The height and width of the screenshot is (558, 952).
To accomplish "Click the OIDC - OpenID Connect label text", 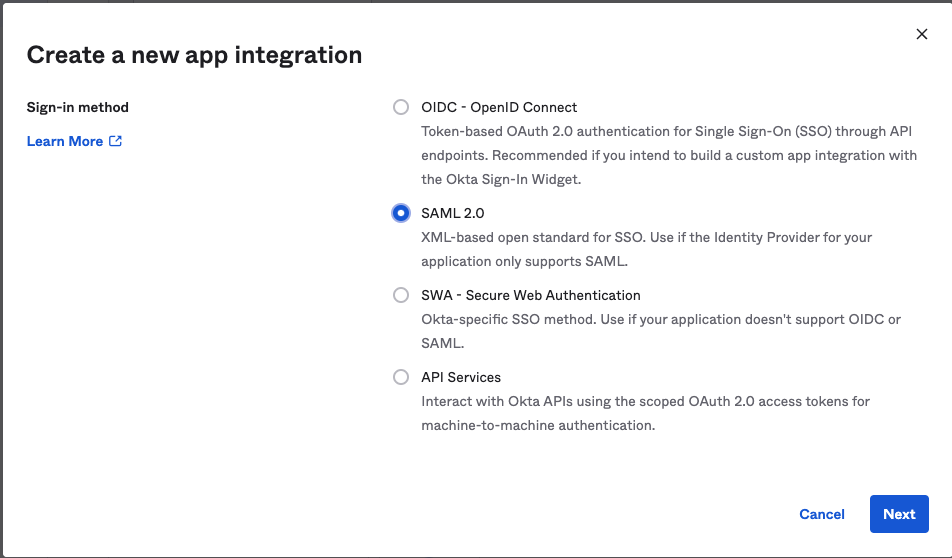I will click(x=499, y=107).
